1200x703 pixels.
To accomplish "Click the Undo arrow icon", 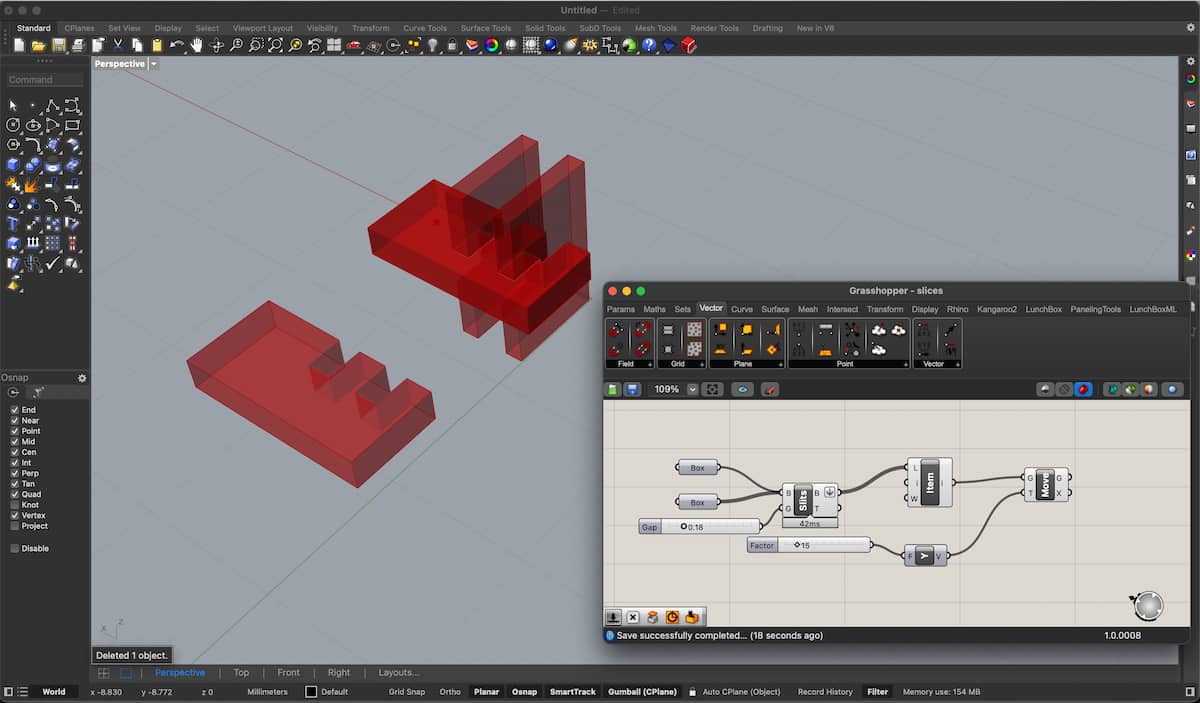I will pos(177,45).
